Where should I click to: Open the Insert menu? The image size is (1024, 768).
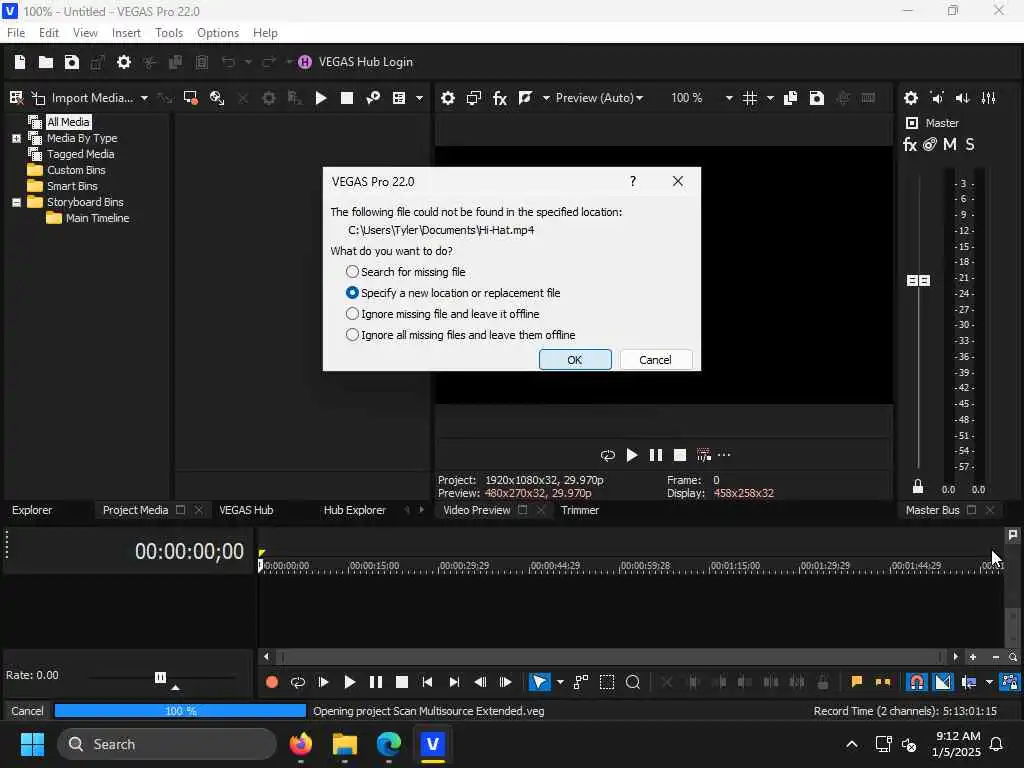pyautogui.click(x=126, y=33)
